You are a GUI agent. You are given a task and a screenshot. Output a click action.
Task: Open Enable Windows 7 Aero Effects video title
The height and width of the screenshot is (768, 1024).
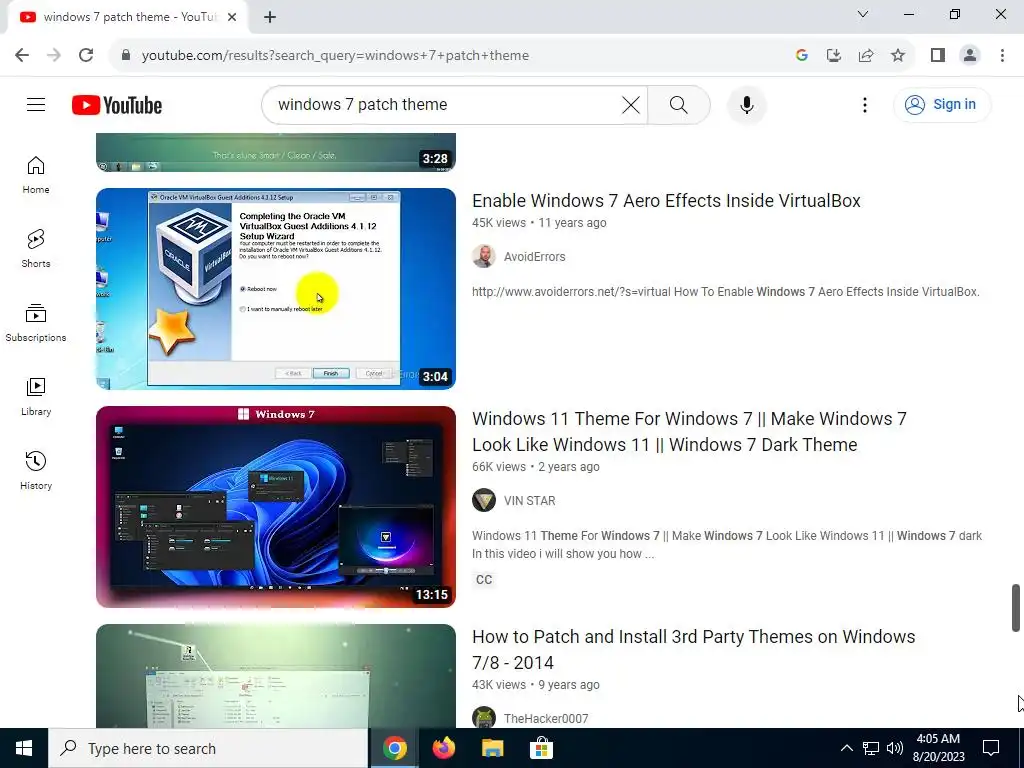click(x=666, y=200)
